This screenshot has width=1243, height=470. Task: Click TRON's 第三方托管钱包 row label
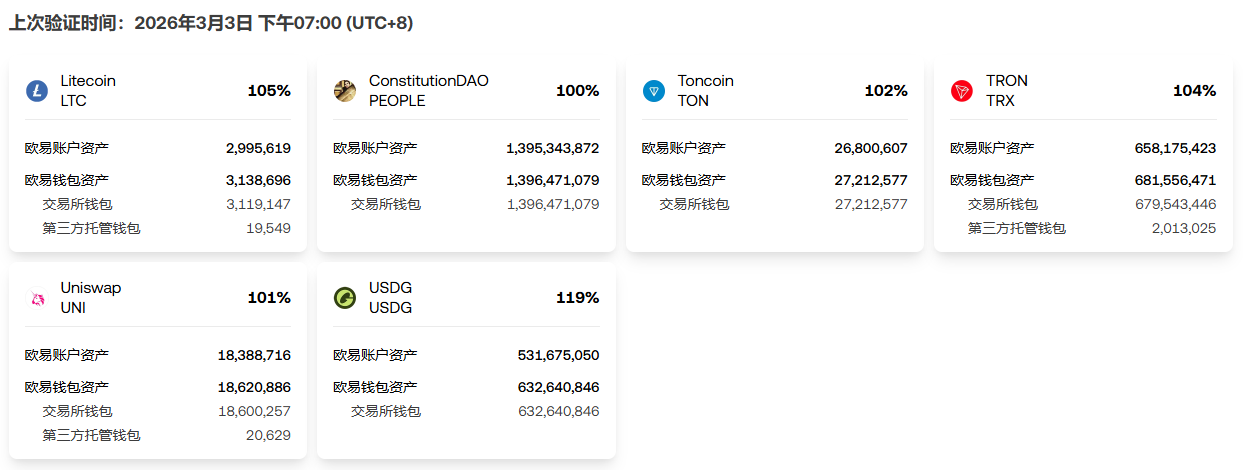1017,228
